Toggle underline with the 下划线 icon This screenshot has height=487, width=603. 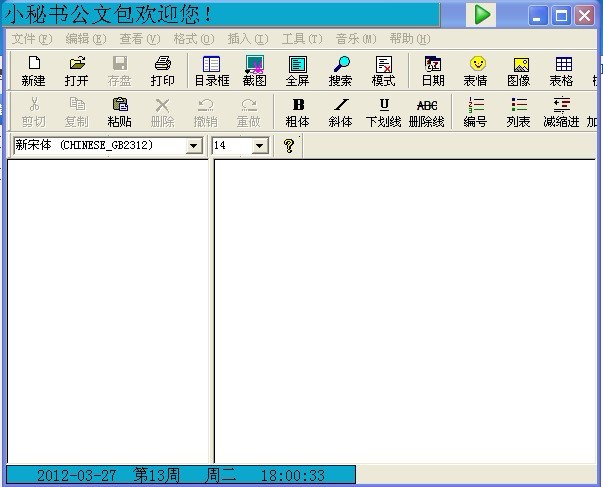pyautogui.click(x=384, y=112)
